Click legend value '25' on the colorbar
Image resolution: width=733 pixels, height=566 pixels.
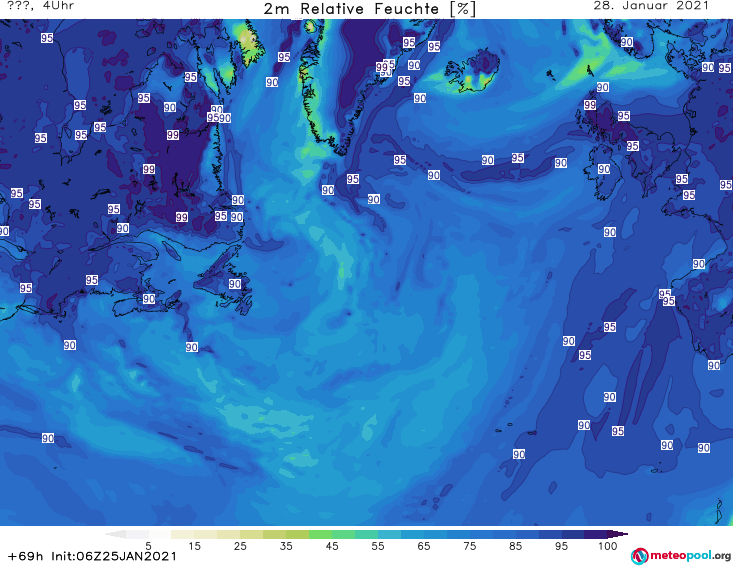[x=240, y=546]
